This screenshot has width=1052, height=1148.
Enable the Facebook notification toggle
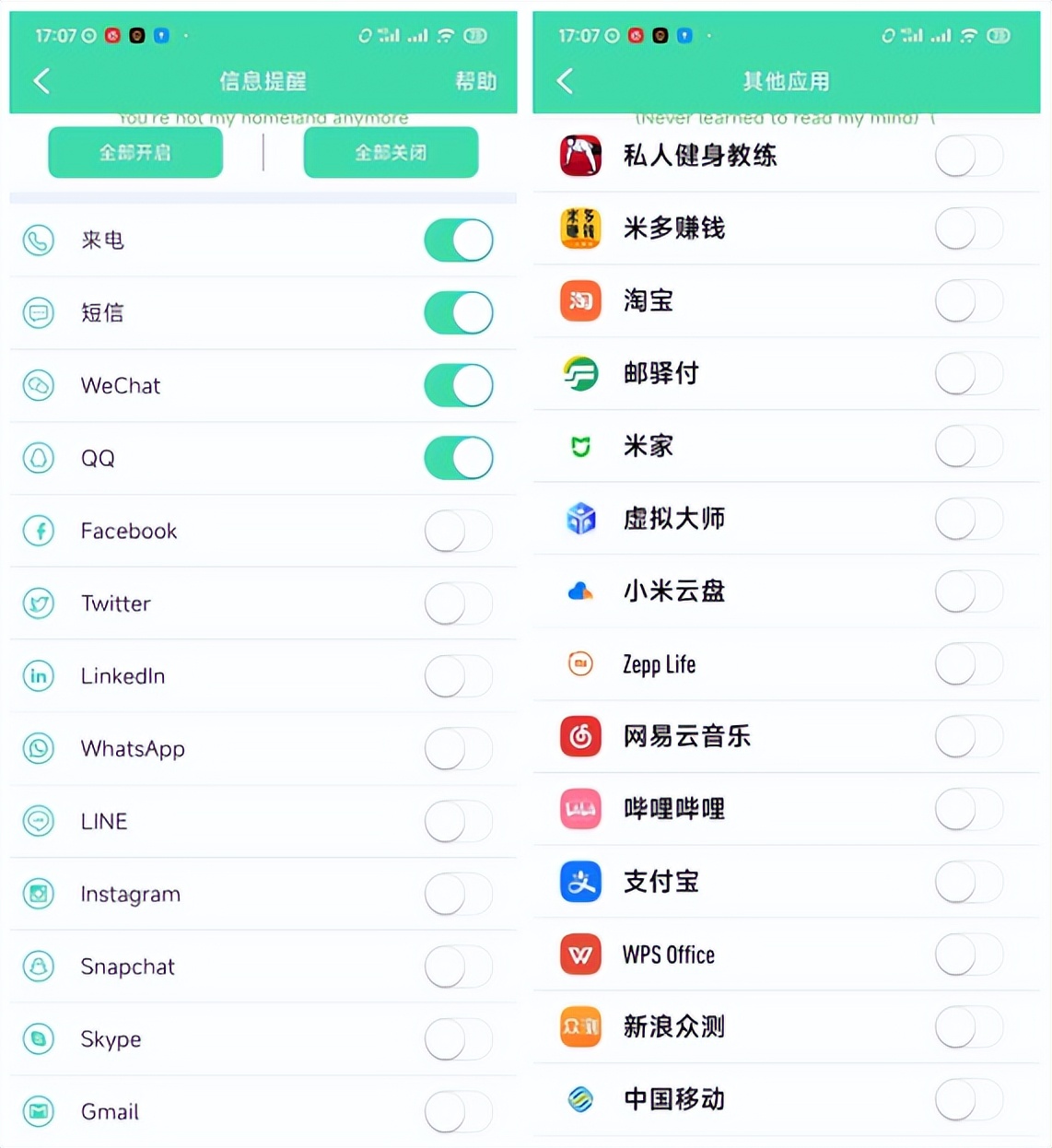pyautogui.click(x=459, y=531)
